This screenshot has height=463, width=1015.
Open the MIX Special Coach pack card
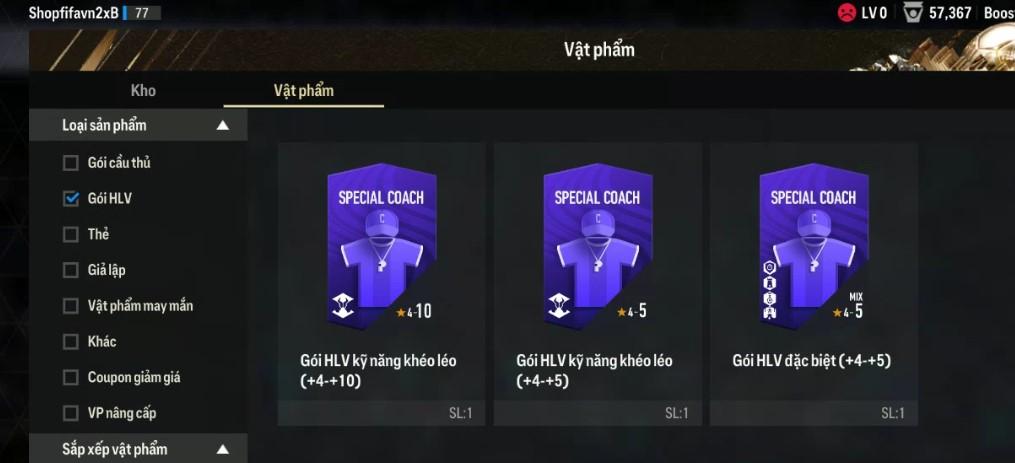[814, 284]
